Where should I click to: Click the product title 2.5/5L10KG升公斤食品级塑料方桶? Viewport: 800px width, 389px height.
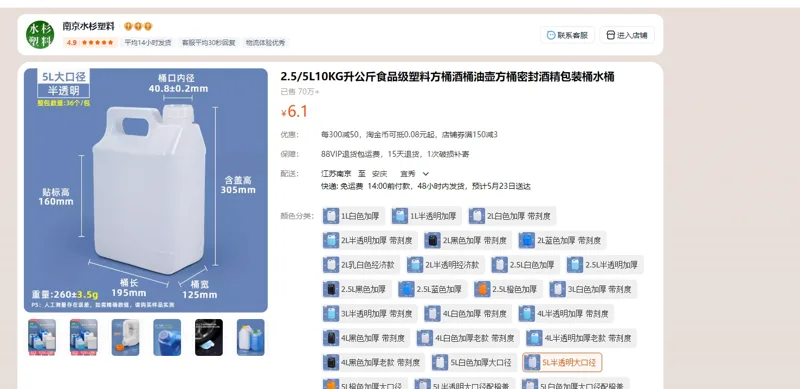pos(447,77)
